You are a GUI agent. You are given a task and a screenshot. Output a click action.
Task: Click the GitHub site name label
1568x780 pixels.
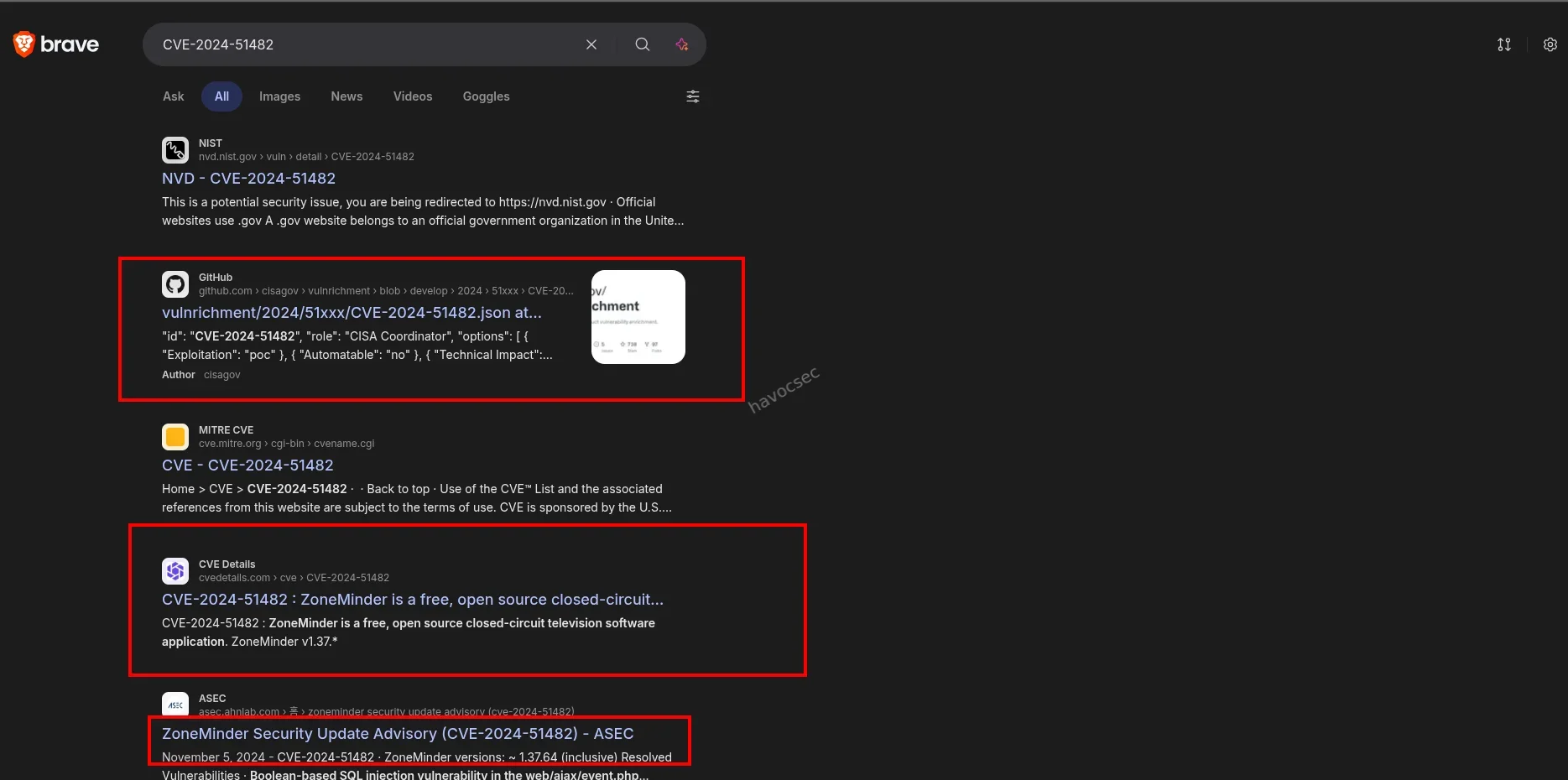point(216,278)
